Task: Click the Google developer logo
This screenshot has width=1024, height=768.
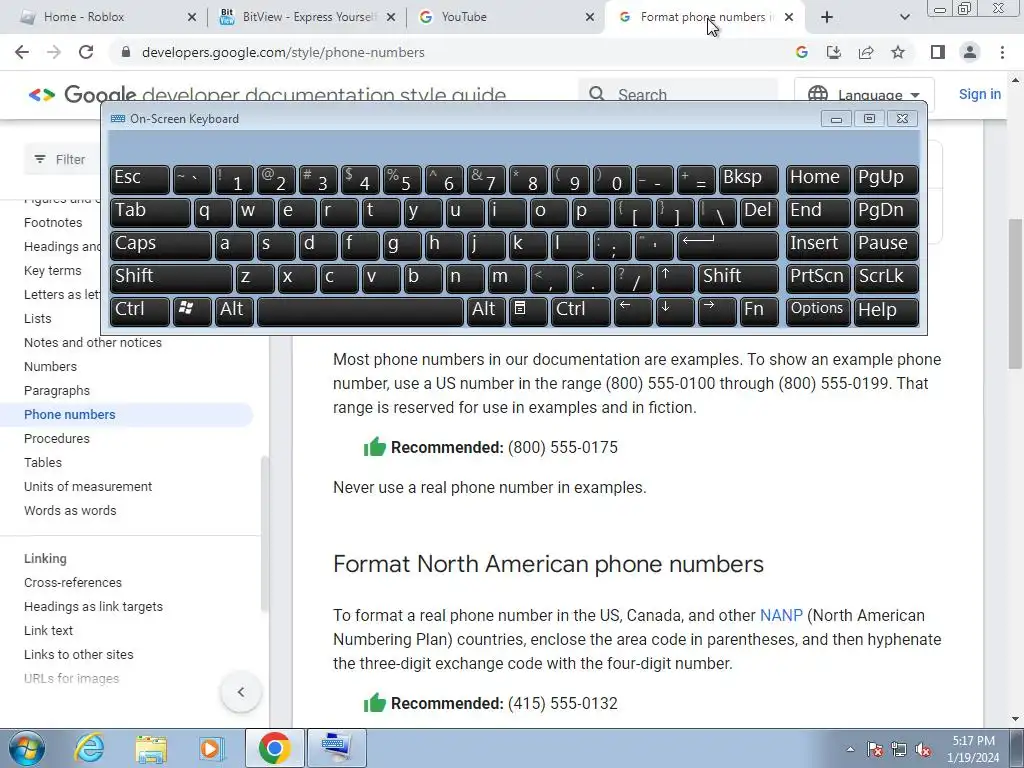Action: (x=267, y=95)
